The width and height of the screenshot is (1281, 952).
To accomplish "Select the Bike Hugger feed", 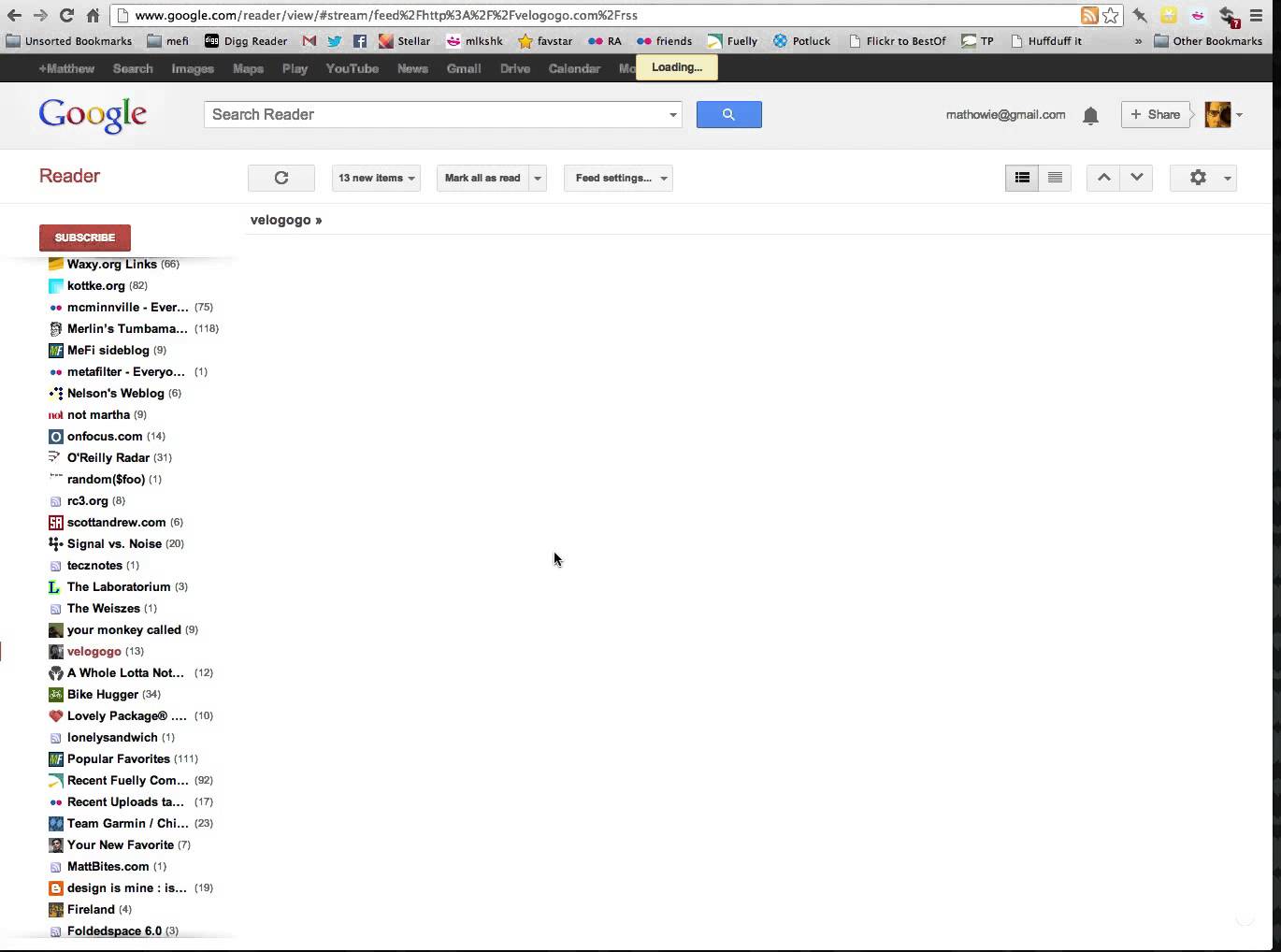I will pos(104,694).
